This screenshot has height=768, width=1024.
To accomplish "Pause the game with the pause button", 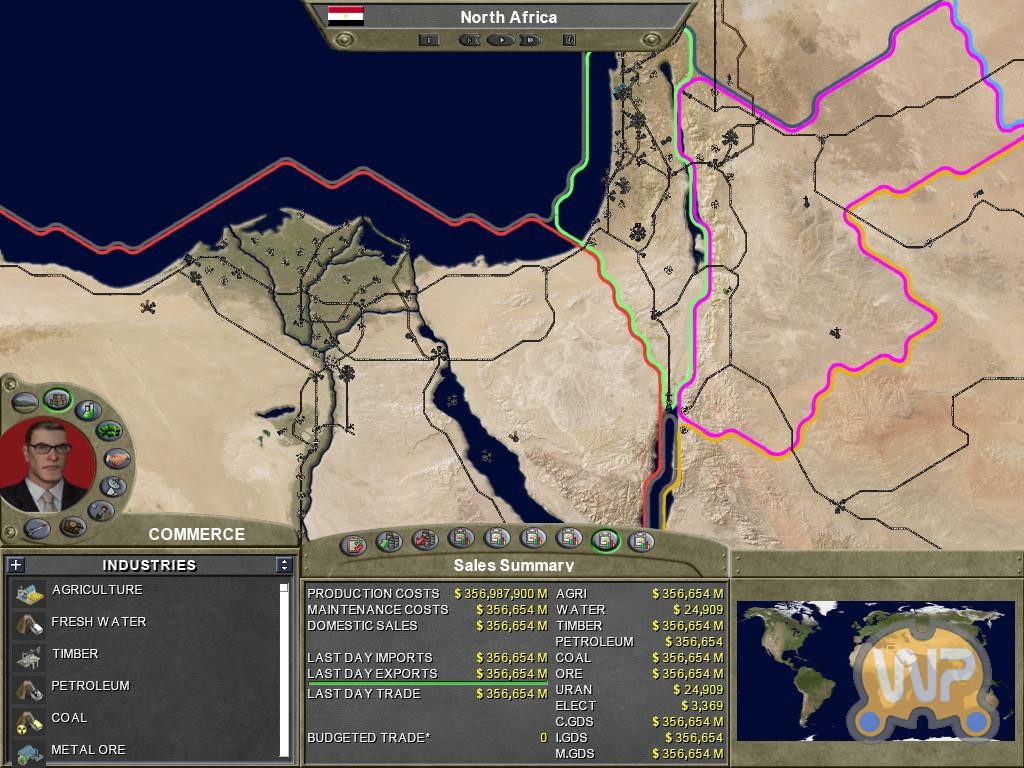I will coord(428,40).
